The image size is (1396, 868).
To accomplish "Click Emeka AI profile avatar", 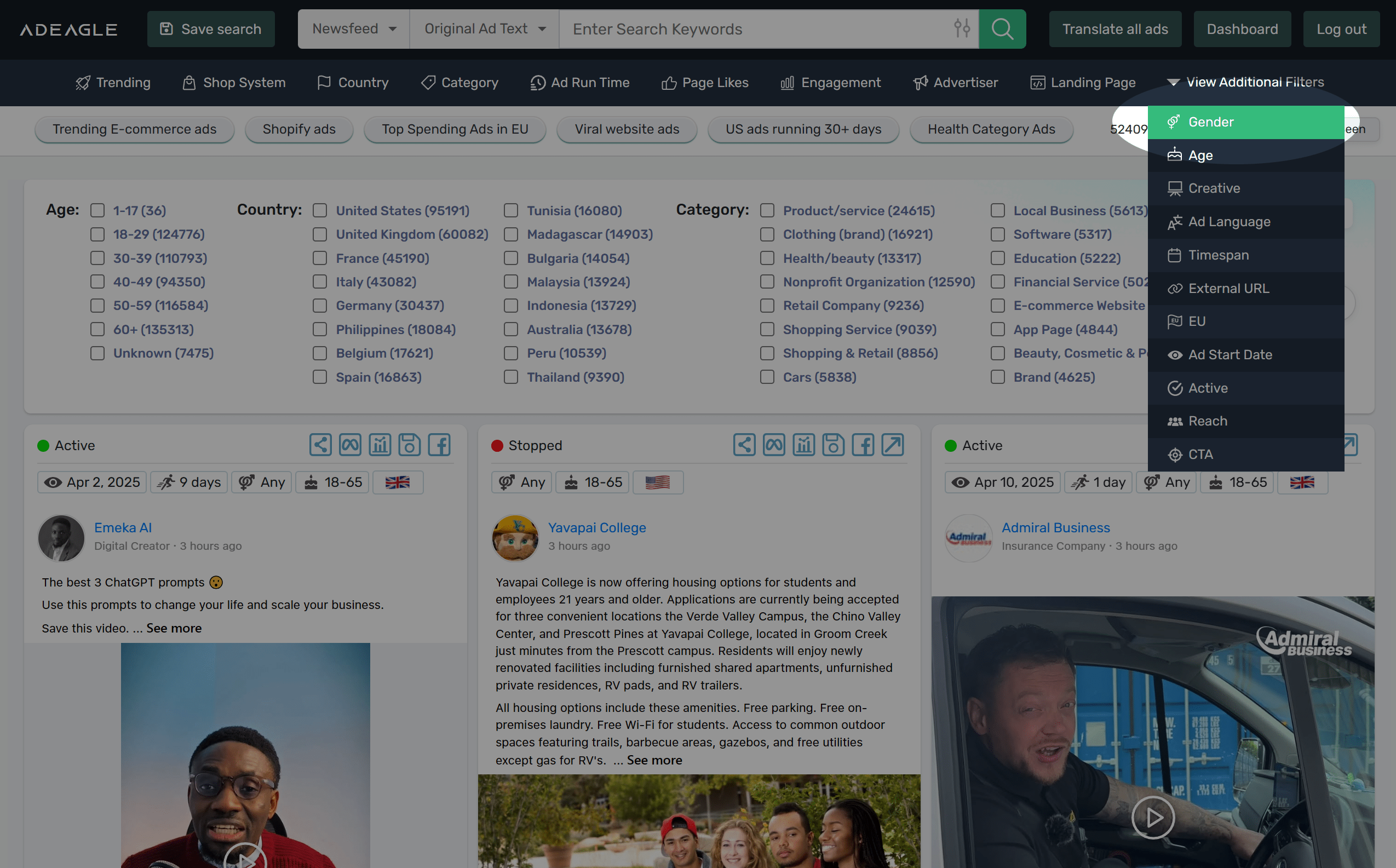I will pyautogui.click(x=61, y=538).
